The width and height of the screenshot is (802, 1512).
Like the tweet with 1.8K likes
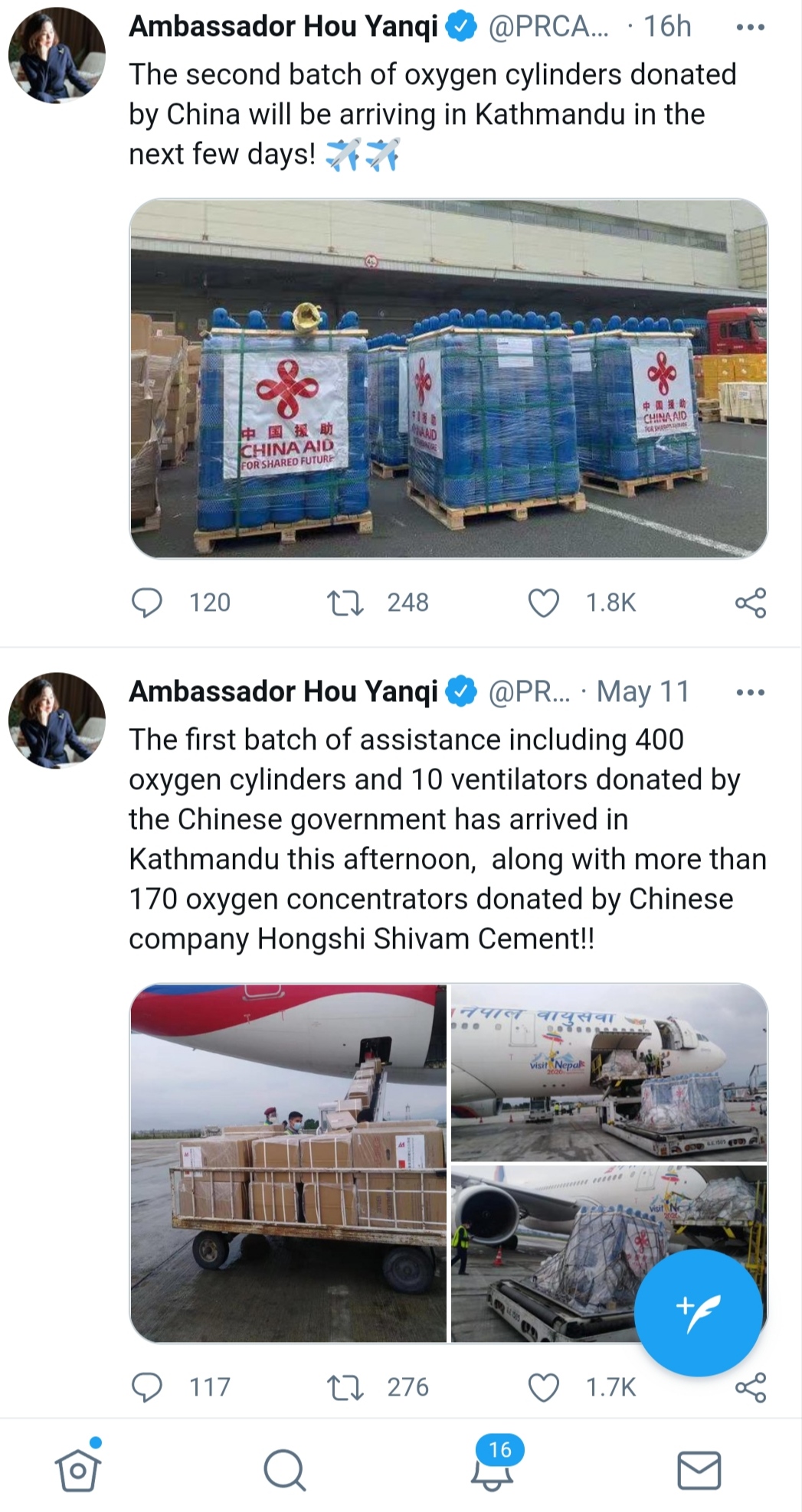544,603
